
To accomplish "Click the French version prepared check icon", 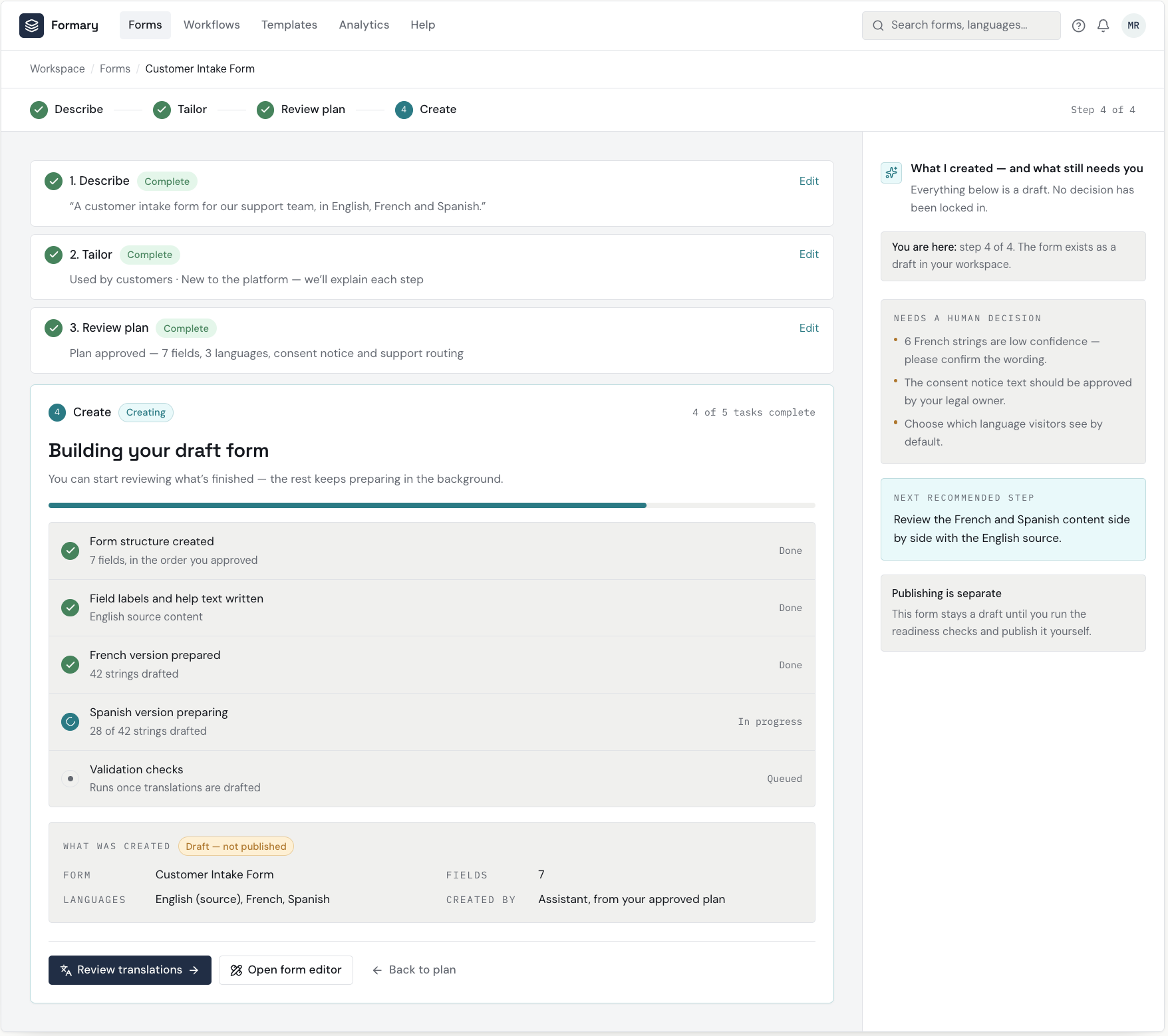I will click(70, 664).
